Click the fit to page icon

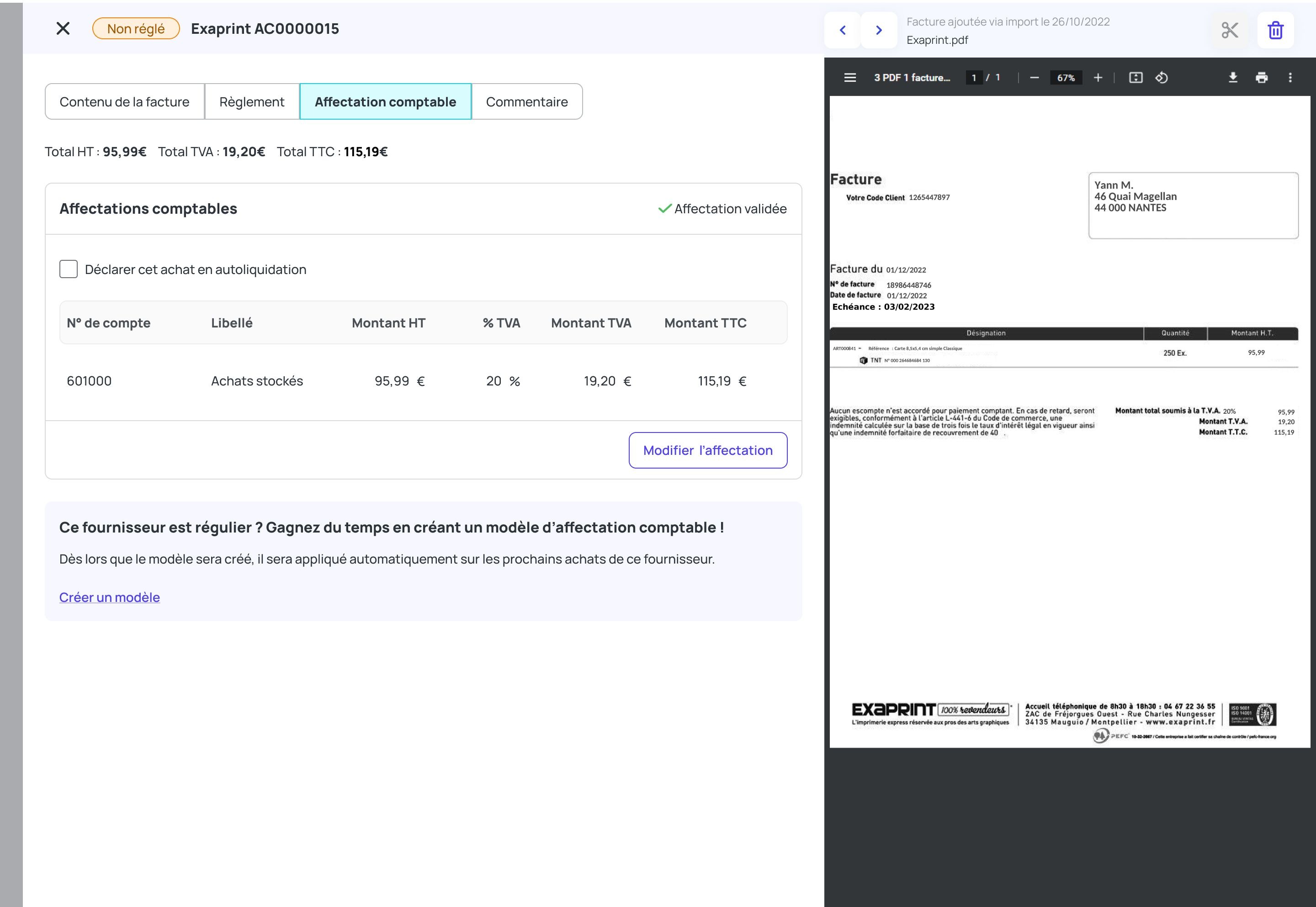pos(1135,78)
